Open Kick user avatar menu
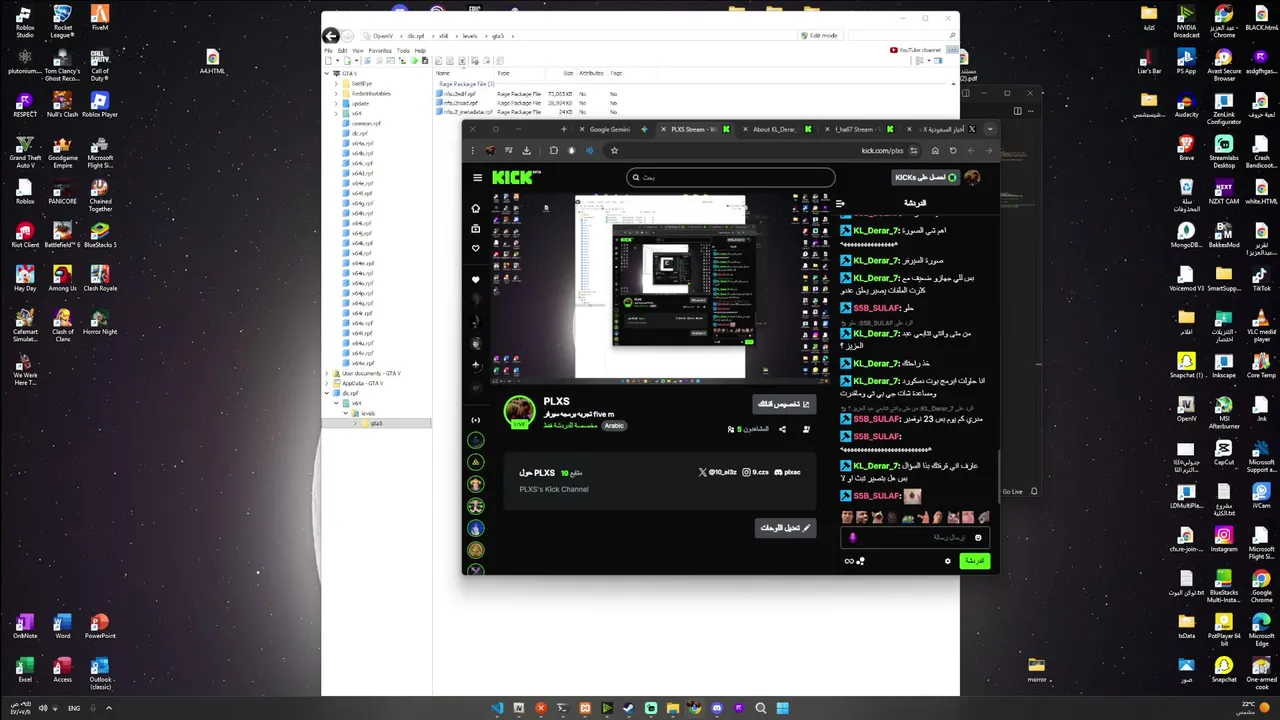Viewport: 1280px width, 720px height. click(972, 177)
